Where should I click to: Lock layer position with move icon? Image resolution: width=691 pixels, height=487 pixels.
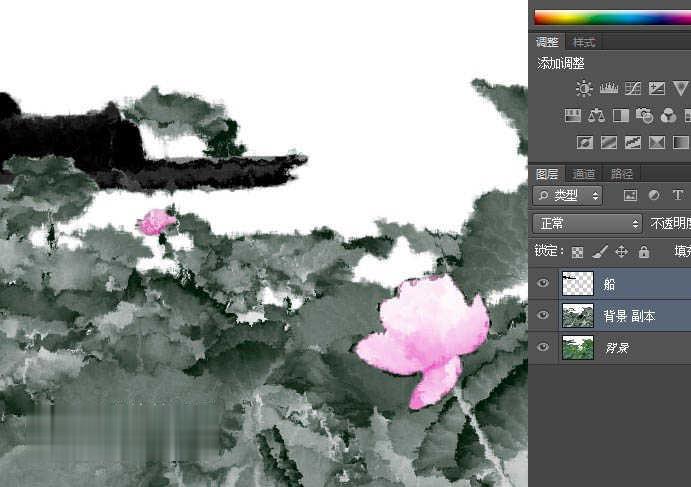(621, 252)
